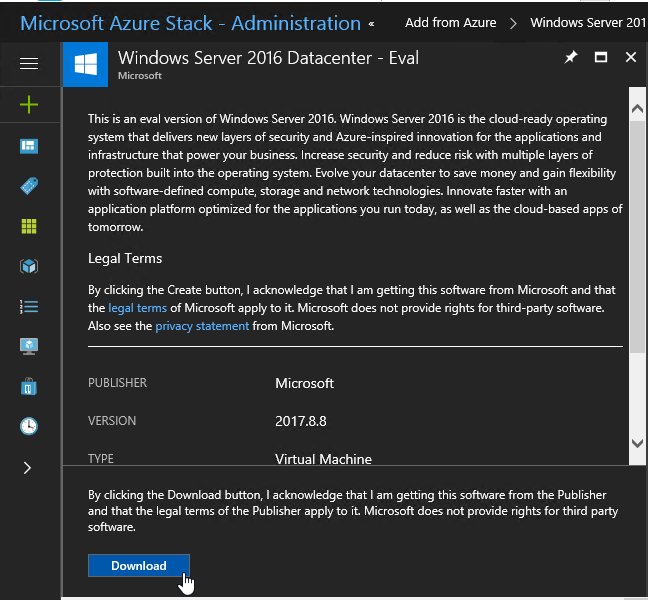Expand More services chevron in the sidebar

(x=27, y=468)
